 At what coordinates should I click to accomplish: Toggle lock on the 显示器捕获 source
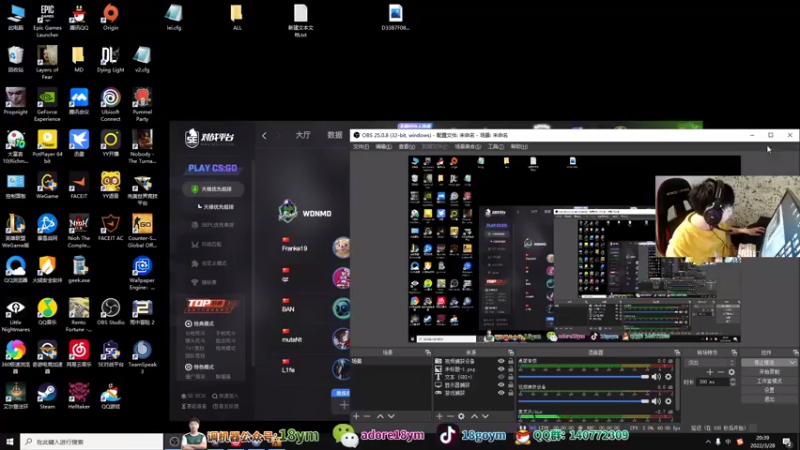(x=511, y=385)
